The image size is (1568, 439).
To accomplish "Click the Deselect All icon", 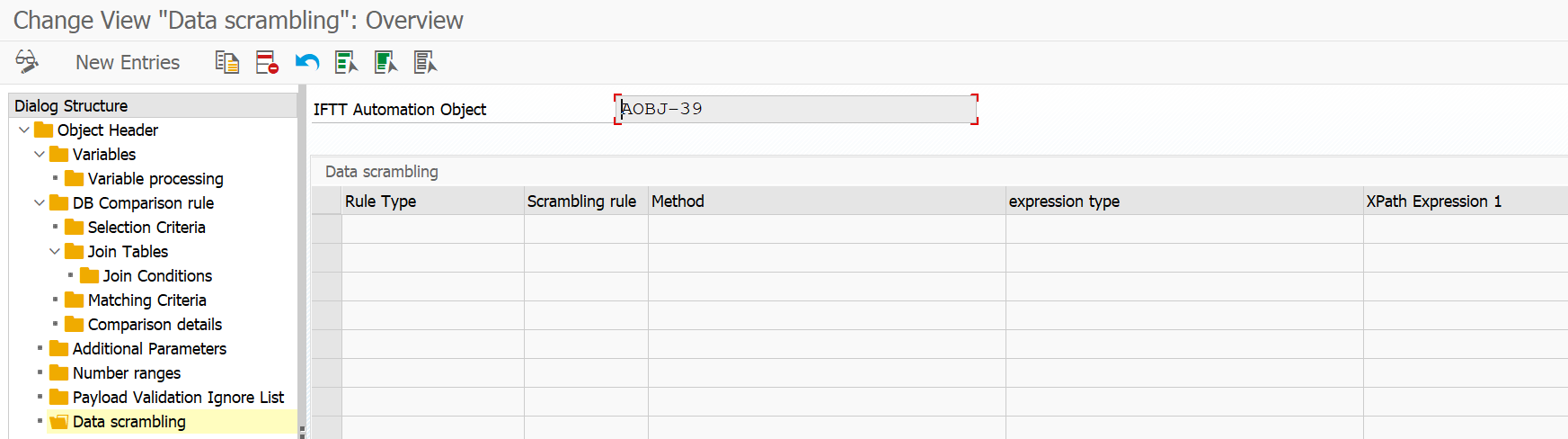I will click(425, 62).
